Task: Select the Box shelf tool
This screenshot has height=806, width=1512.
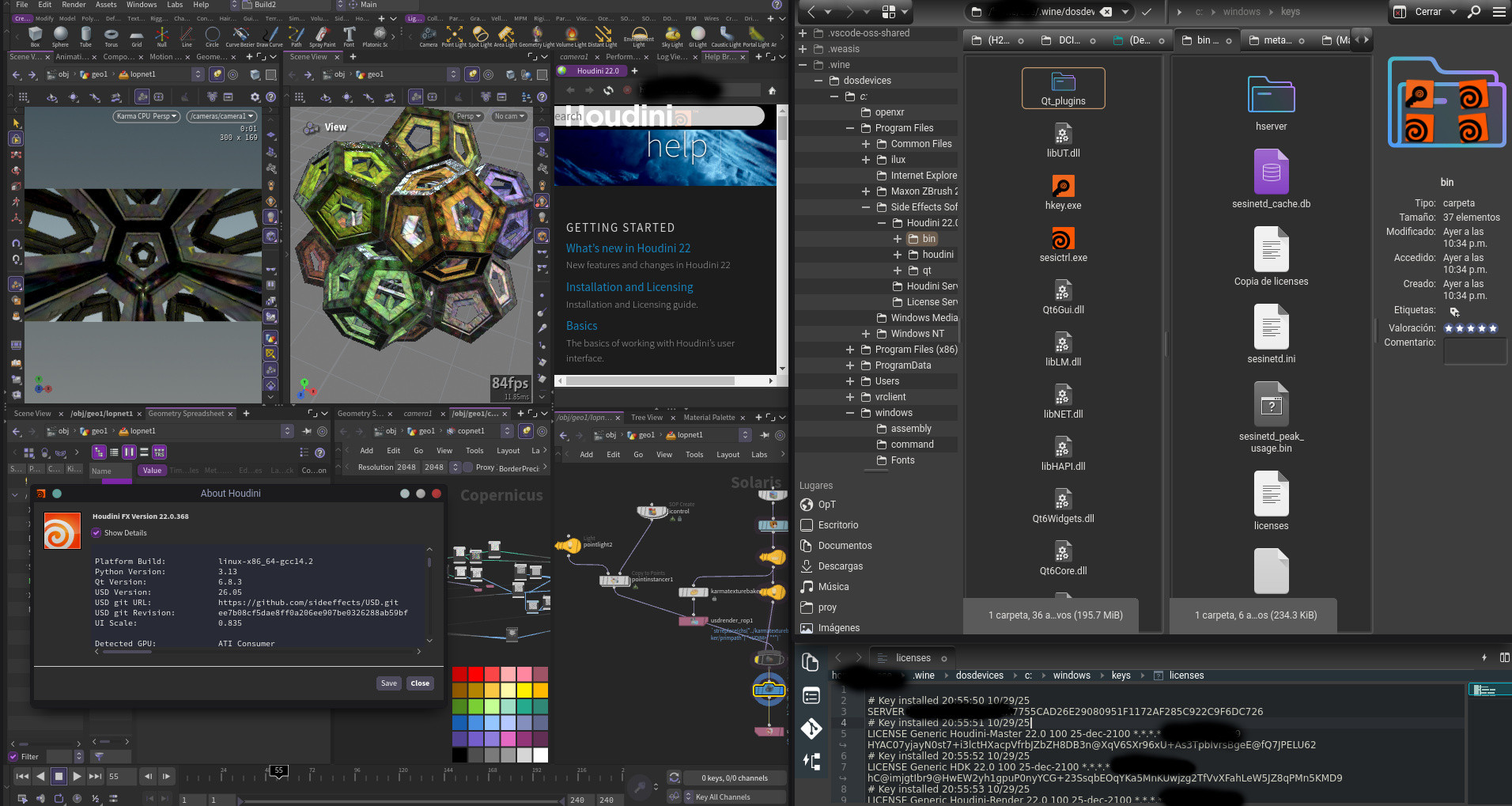Action: click(35, 36)
